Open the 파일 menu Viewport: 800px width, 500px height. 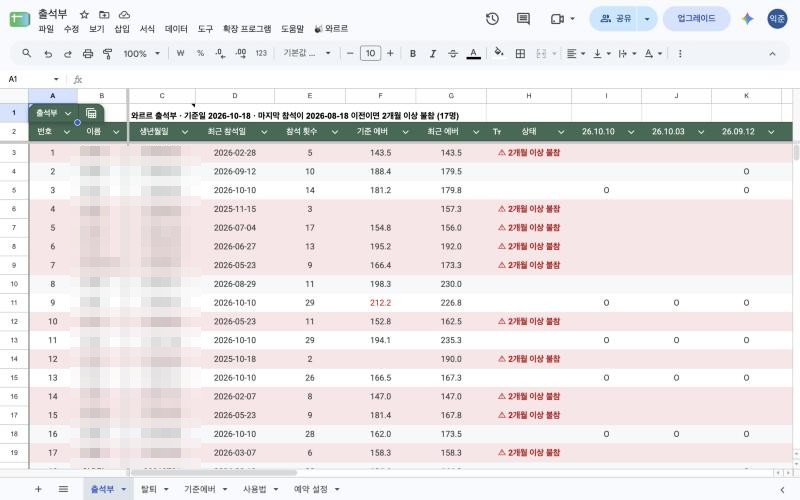[x=46, y=29]
